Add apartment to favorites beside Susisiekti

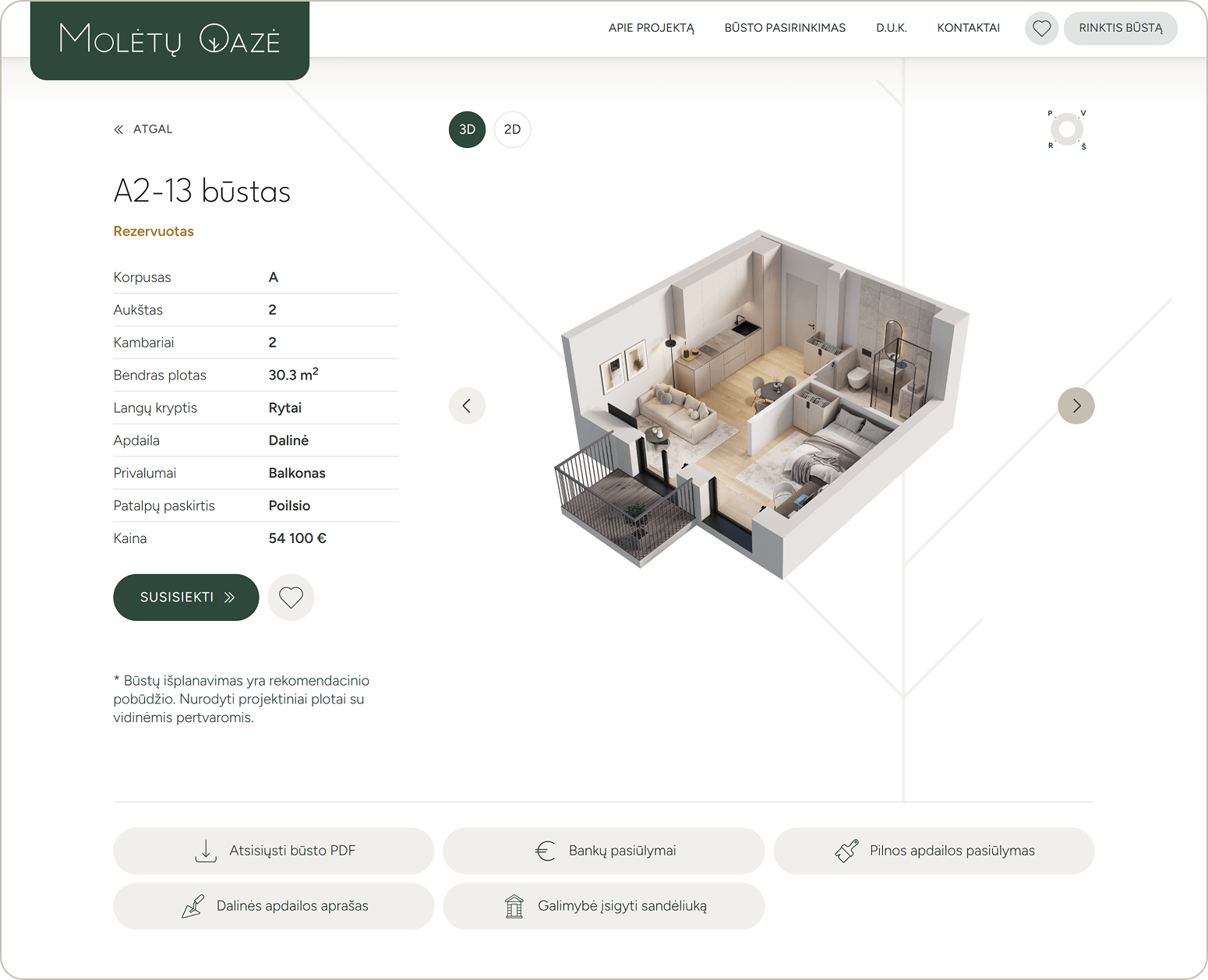click(291, 598)
